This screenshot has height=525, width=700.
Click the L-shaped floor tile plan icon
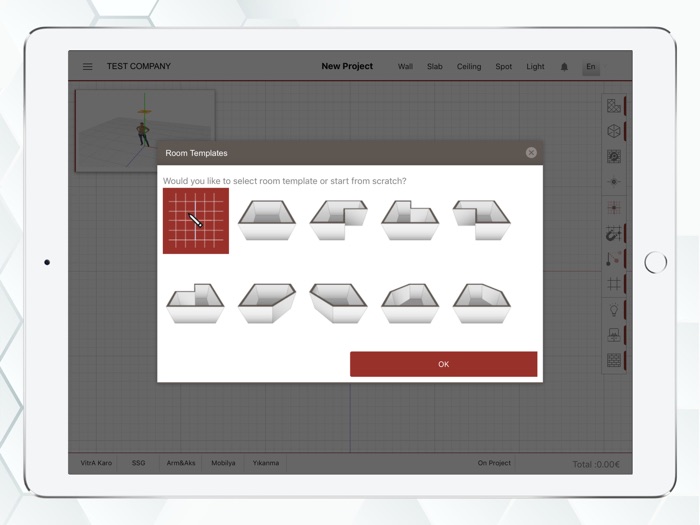click(614, 106)
